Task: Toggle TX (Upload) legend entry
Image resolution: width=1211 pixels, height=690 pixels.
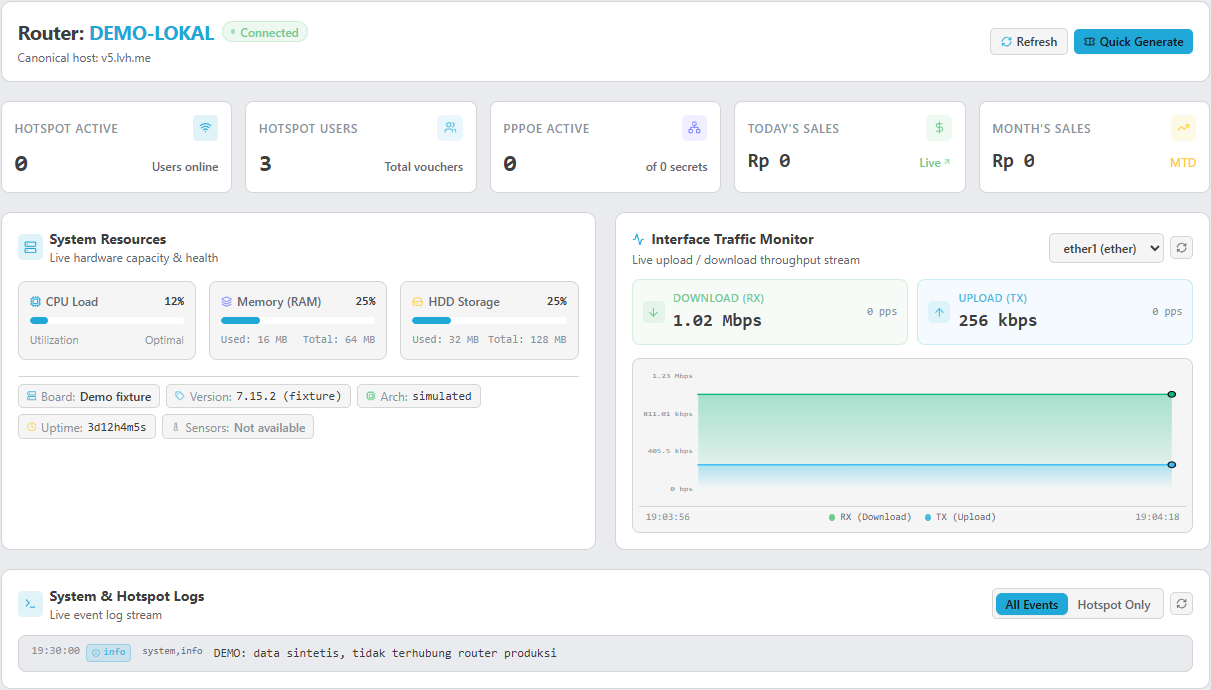Action: pos(960,517)
